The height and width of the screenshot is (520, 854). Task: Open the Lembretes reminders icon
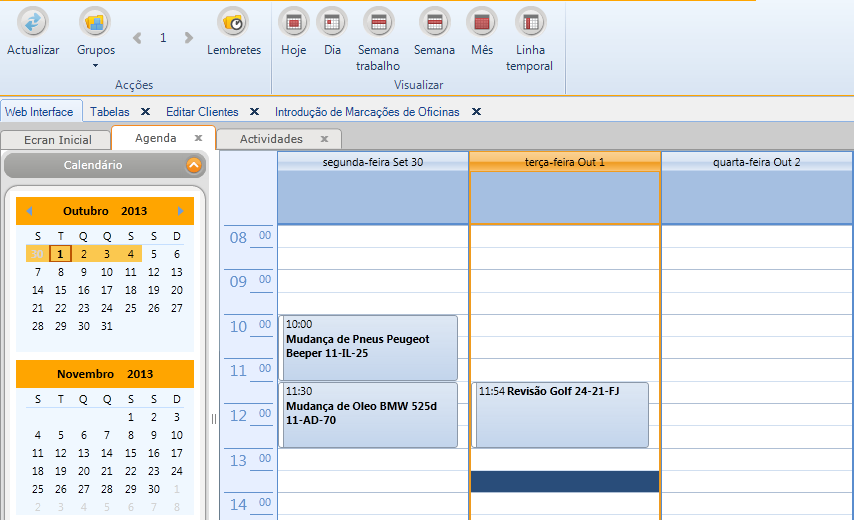(x=233, y=22)
